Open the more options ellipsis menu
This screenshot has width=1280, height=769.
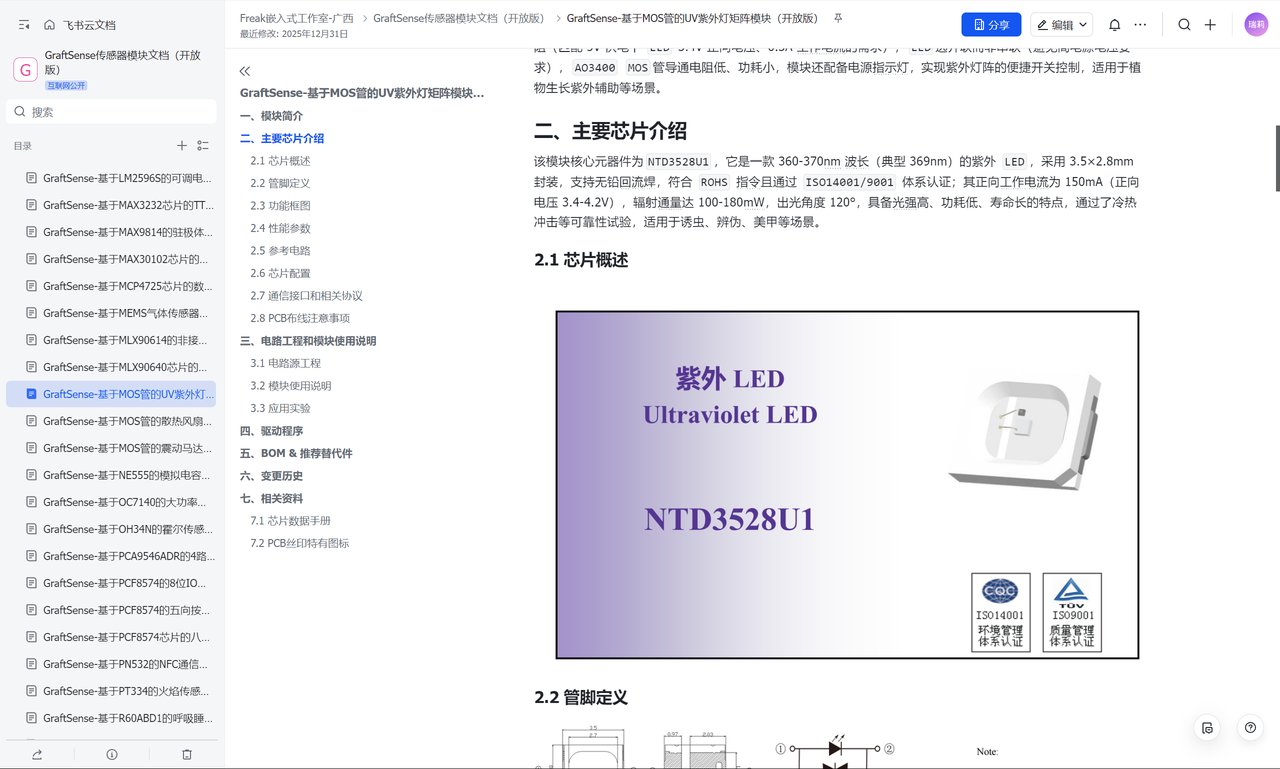click(x=1140, y=25)
